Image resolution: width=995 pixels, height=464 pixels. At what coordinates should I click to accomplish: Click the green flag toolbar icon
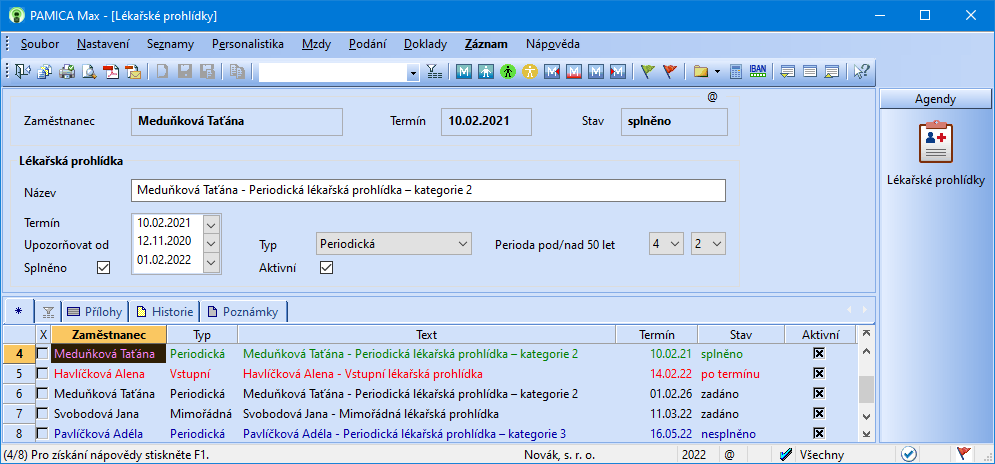pos(647,72)
